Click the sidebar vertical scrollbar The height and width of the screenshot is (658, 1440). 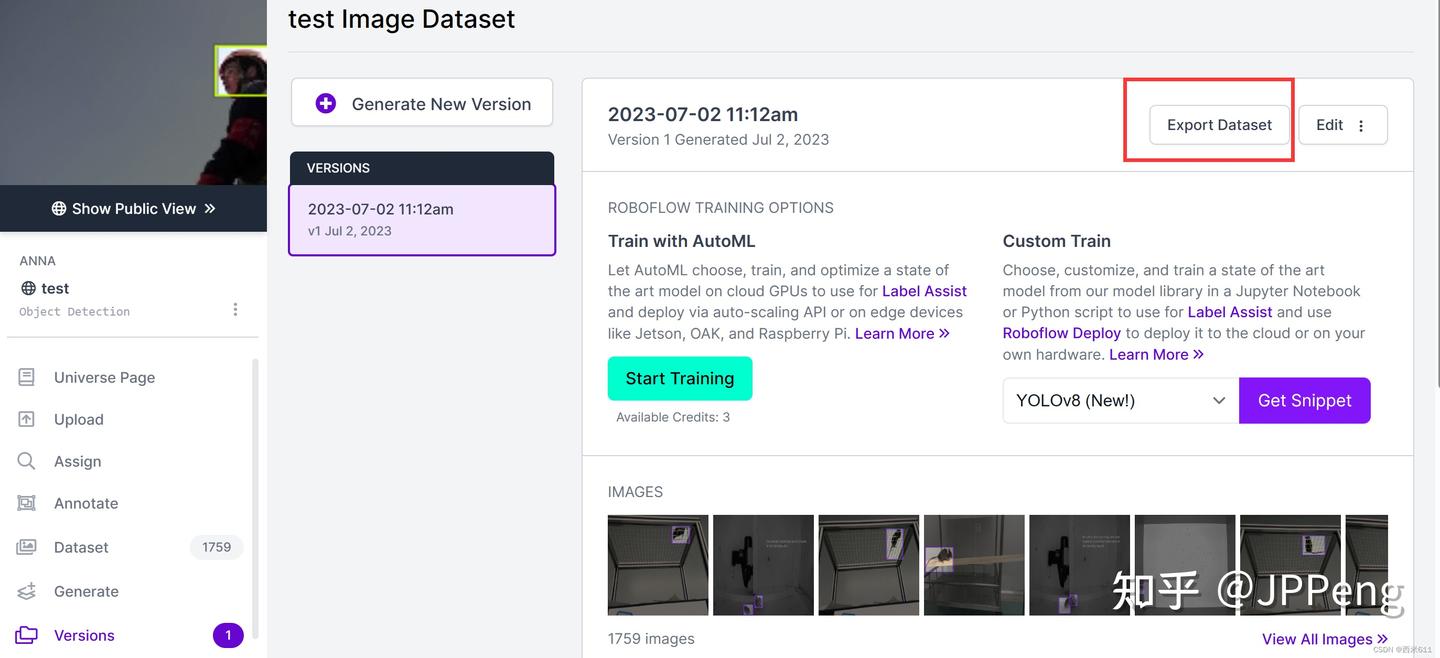click(x=255, y=500)
